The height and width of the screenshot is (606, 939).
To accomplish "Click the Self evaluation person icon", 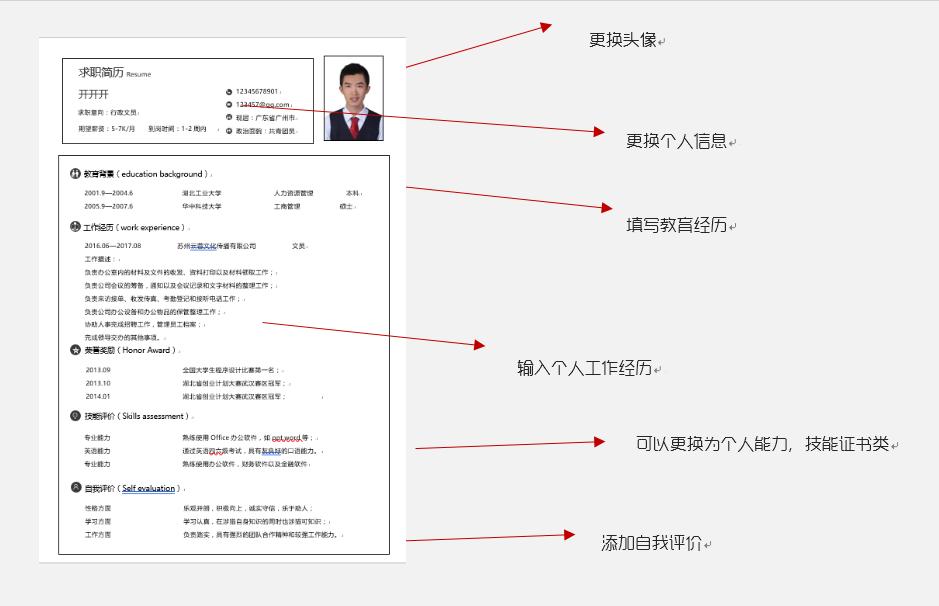I will 74,486.
